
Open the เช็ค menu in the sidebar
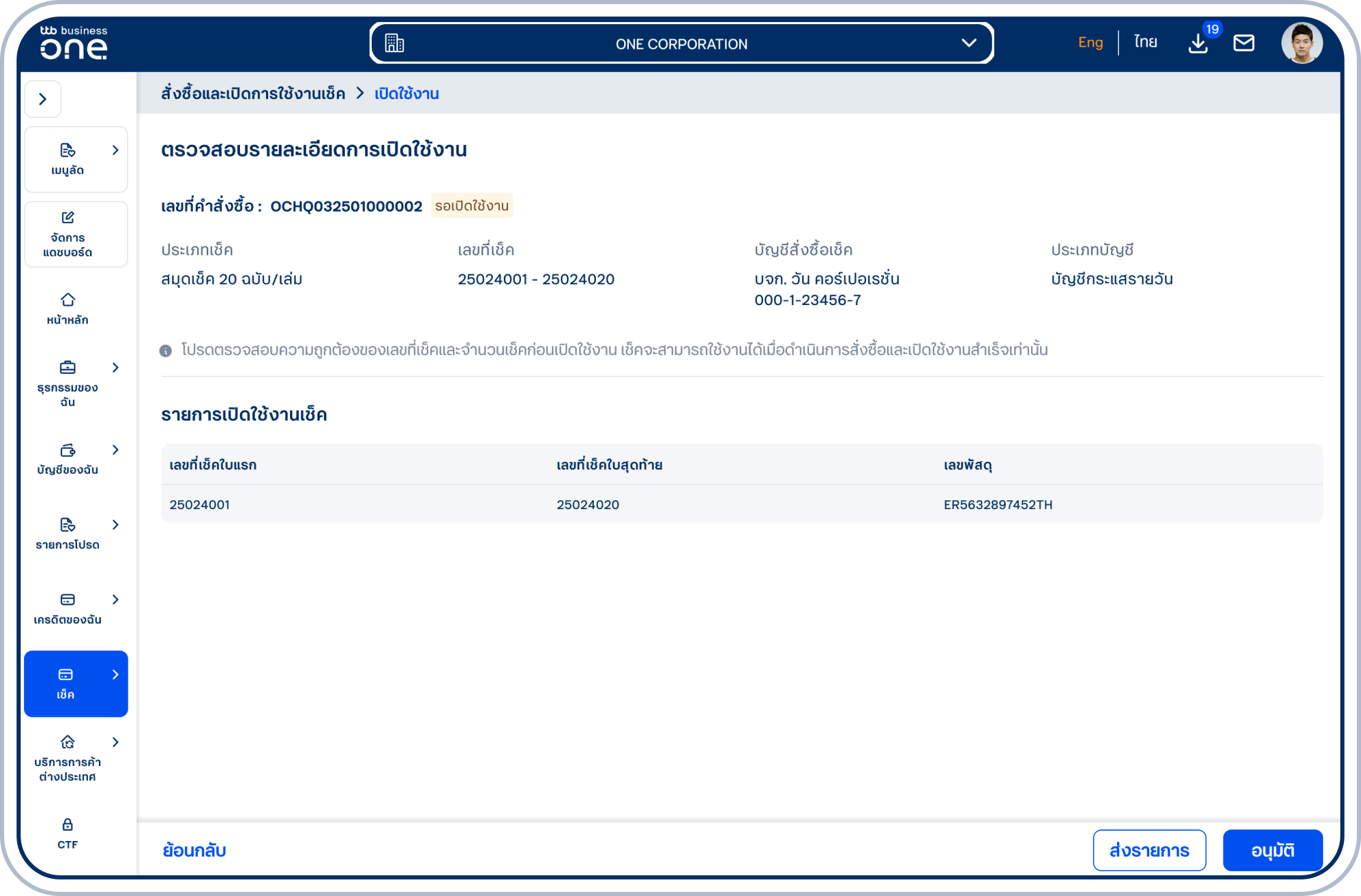tap(76, 684)
